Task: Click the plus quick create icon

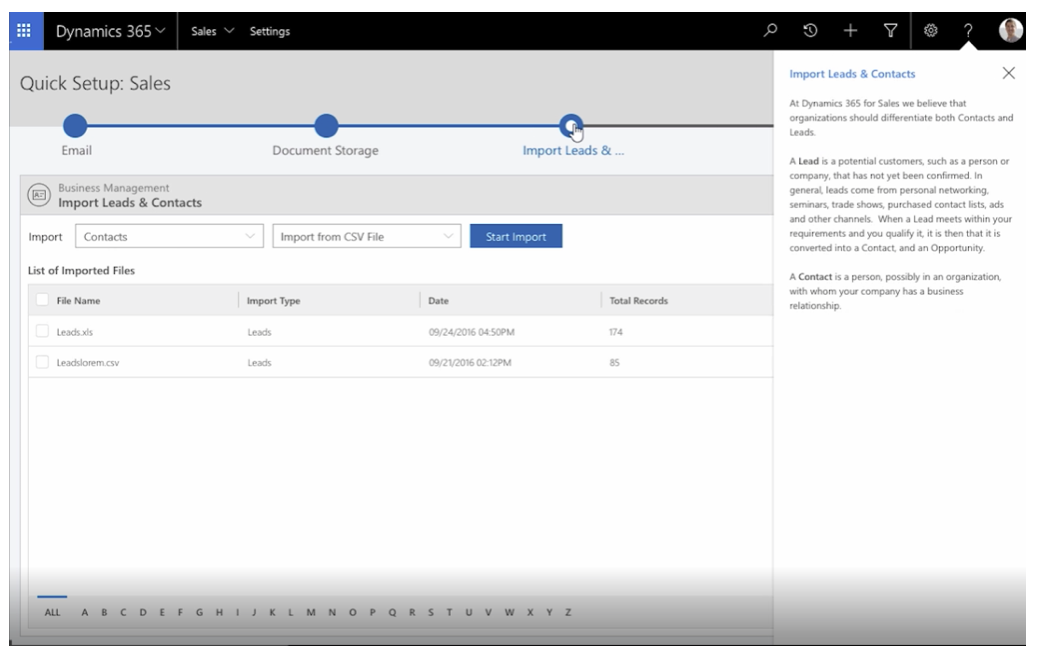Action: [850, 30]
